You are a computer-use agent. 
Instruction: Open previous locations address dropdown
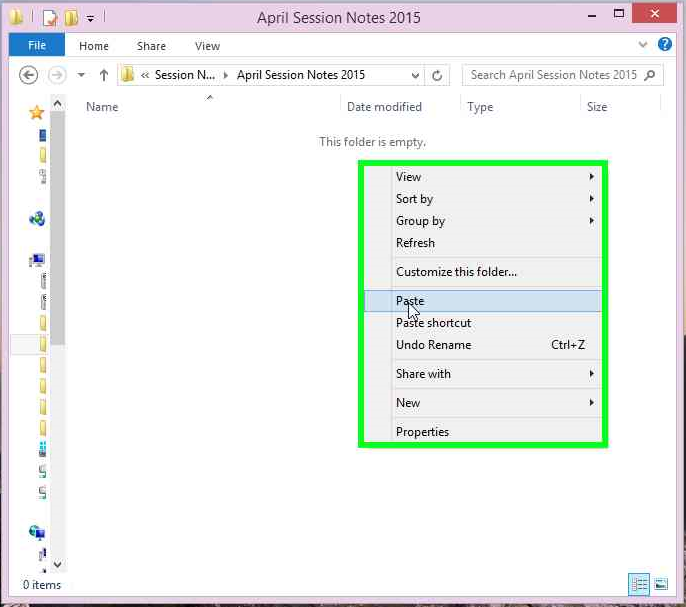pos(415,75)
